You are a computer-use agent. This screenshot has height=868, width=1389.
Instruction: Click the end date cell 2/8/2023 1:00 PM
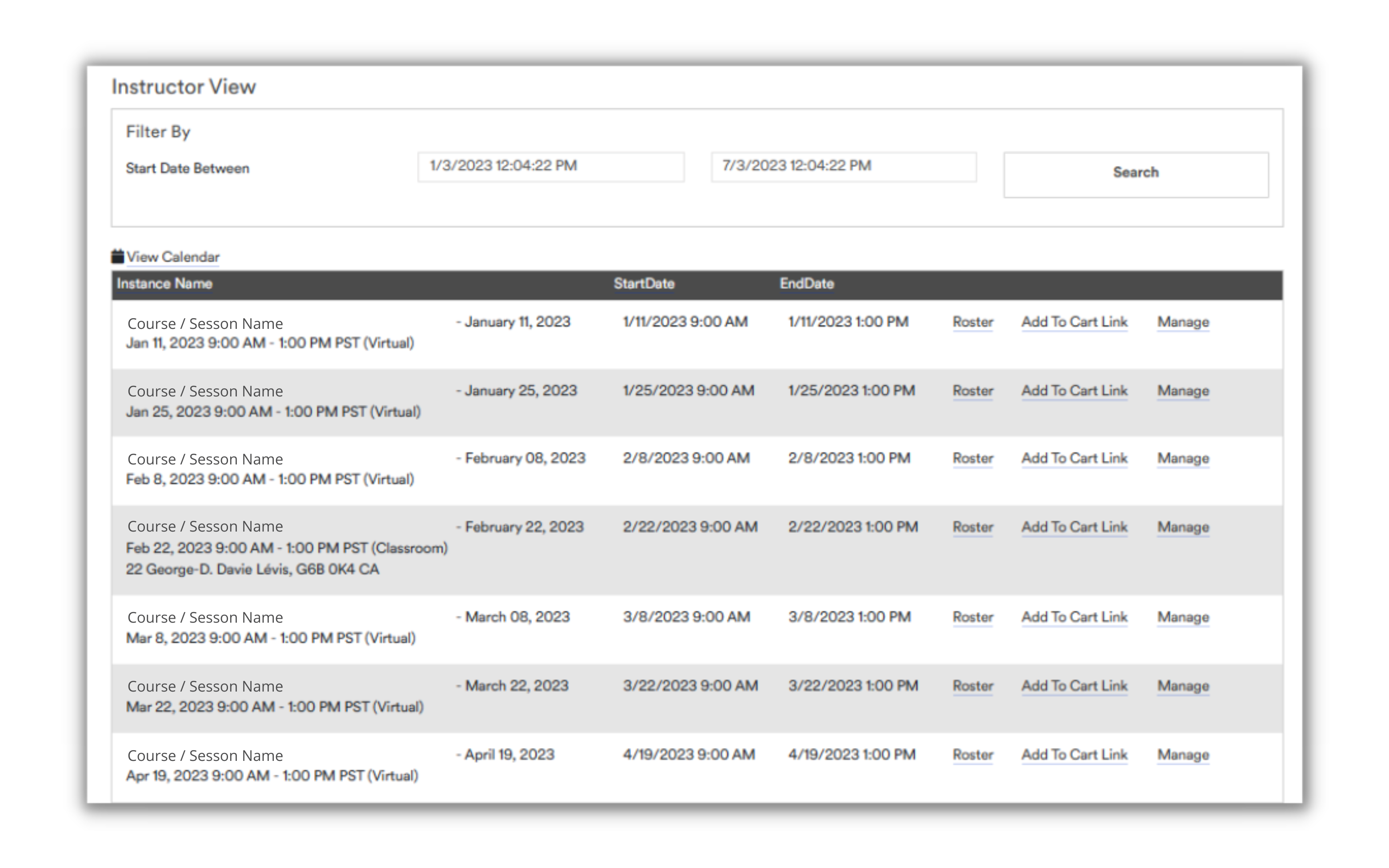pos(849,459)
